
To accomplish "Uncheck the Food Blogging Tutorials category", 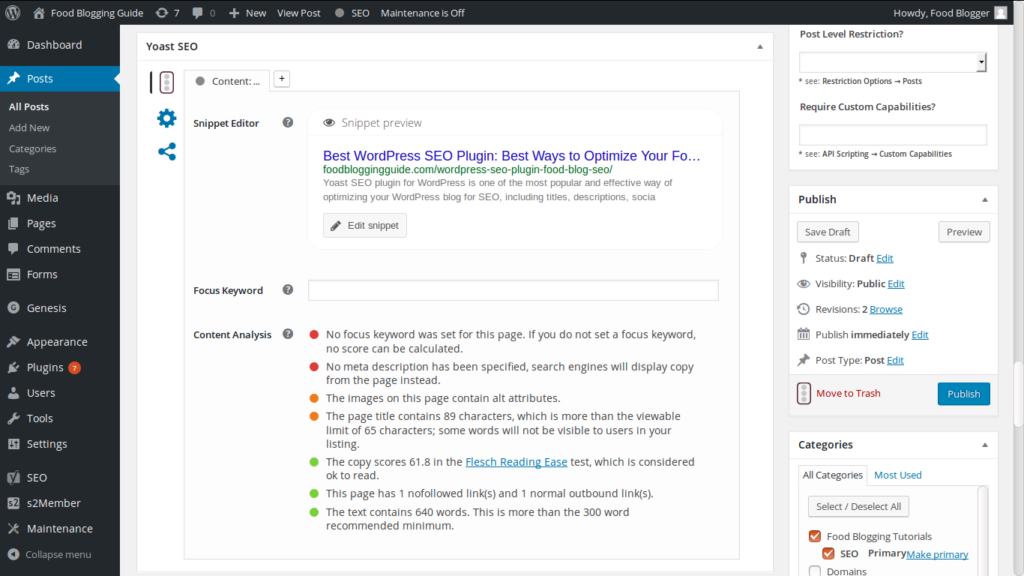I will point(815,537).
